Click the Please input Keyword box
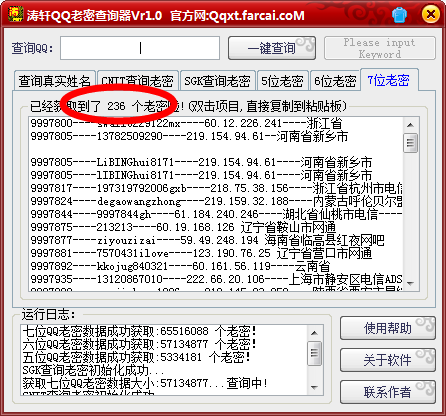The image size is (446, 416). click(x=380, y=48)
